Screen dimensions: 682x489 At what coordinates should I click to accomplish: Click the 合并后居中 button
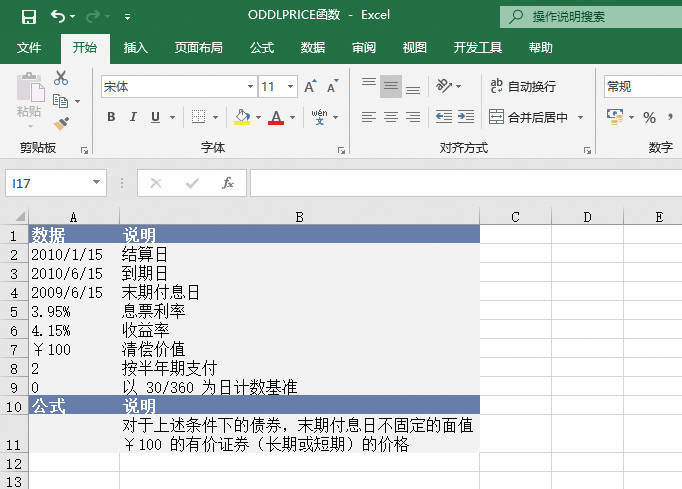[528, 117]
